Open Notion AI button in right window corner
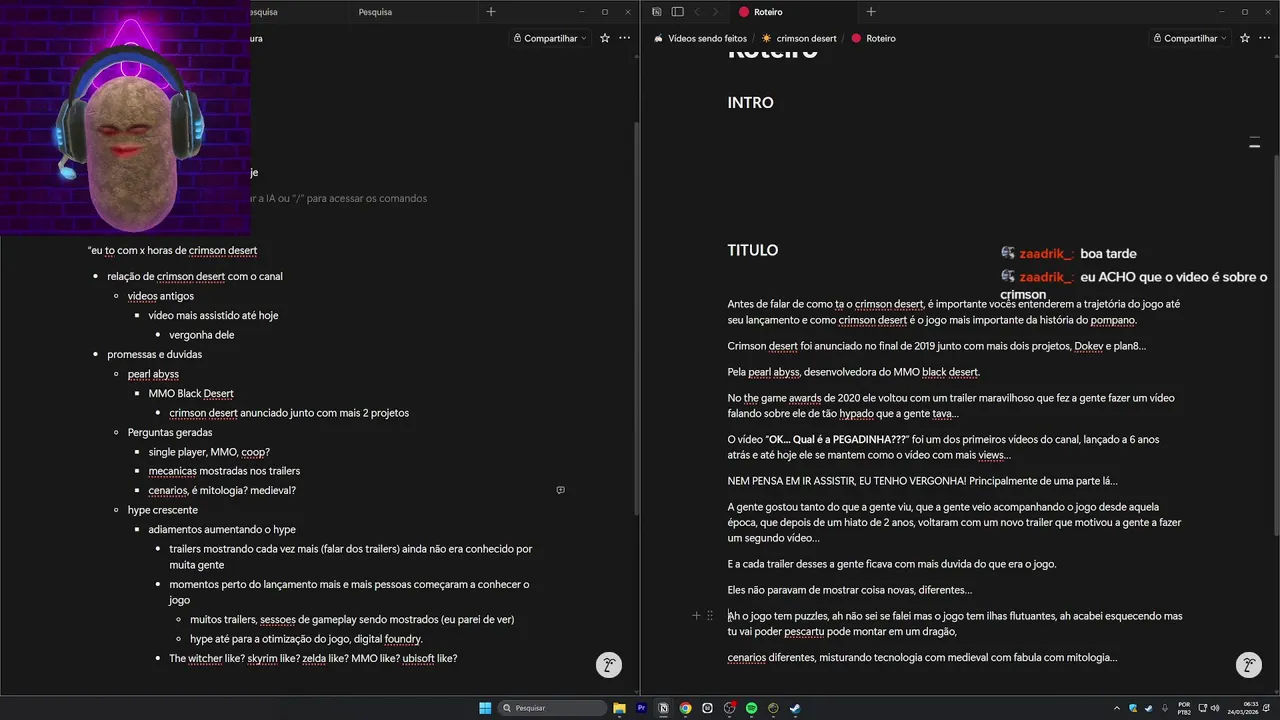Viewport: 1280px width, 720px height. point(1248,665)
